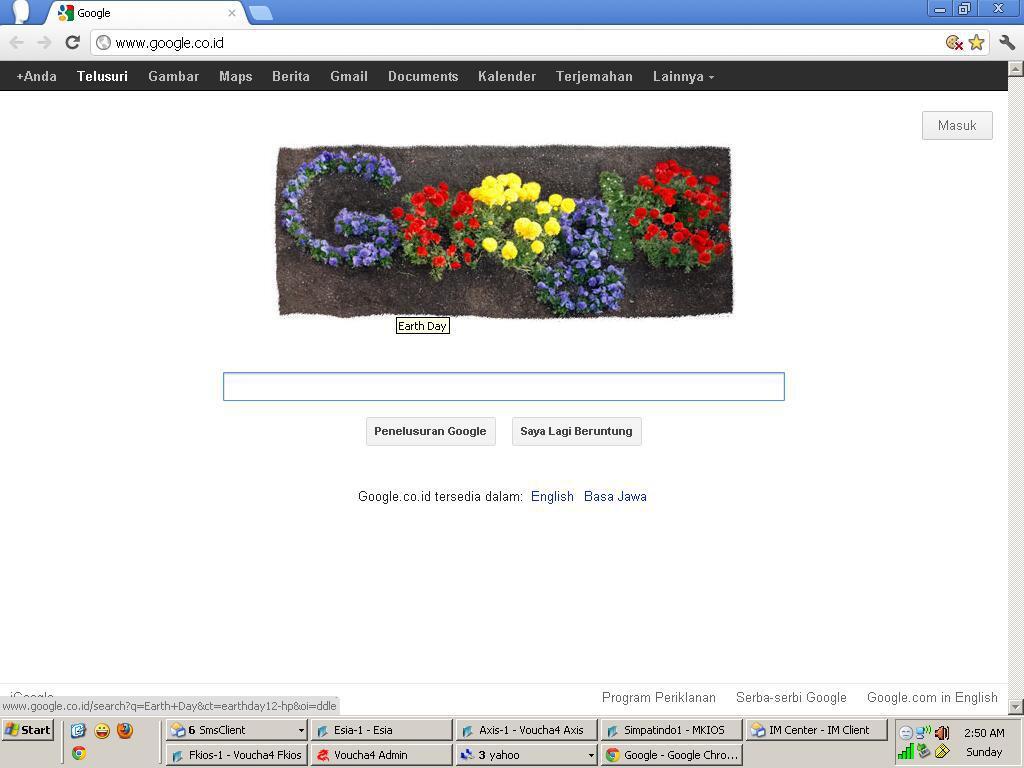The width and height of the screenshot is (1024, 768).
Task: Go forward to the next page
Action: coord(44,42)
